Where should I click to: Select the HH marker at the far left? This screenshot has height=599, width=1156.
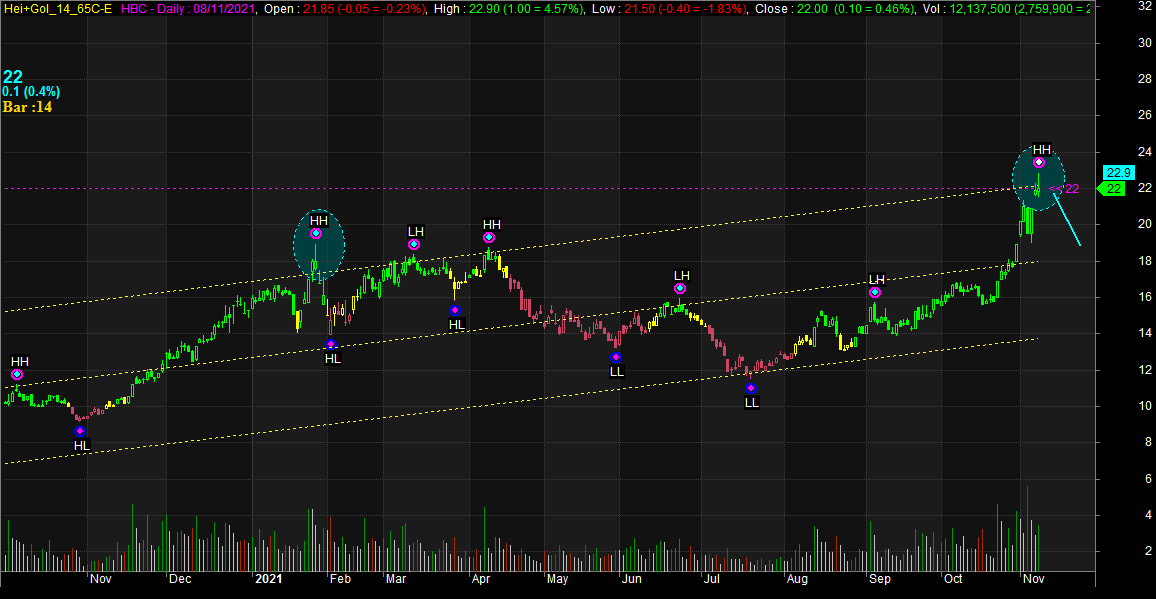[x=17, y=374]
